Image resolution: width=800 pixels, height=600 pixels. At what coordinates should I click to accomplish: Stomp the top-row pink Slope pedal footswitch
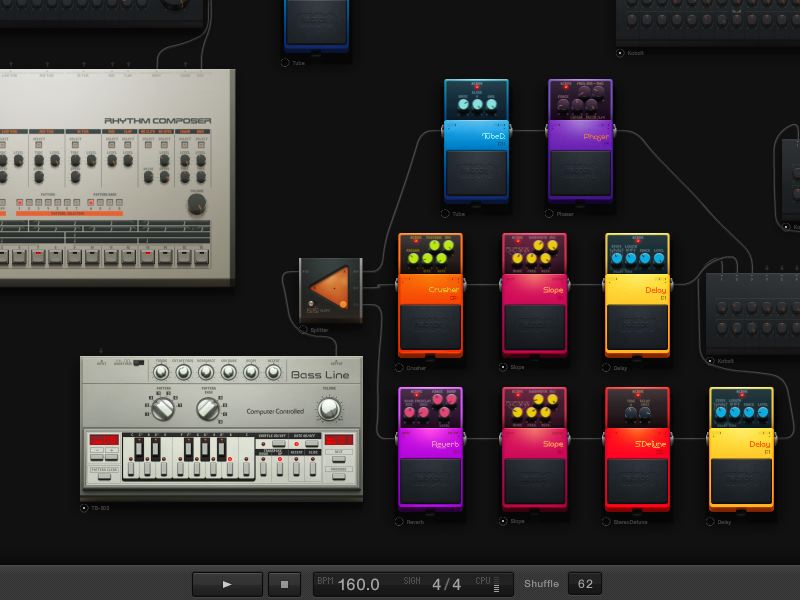pyautogui.click(x=534, y=327)
